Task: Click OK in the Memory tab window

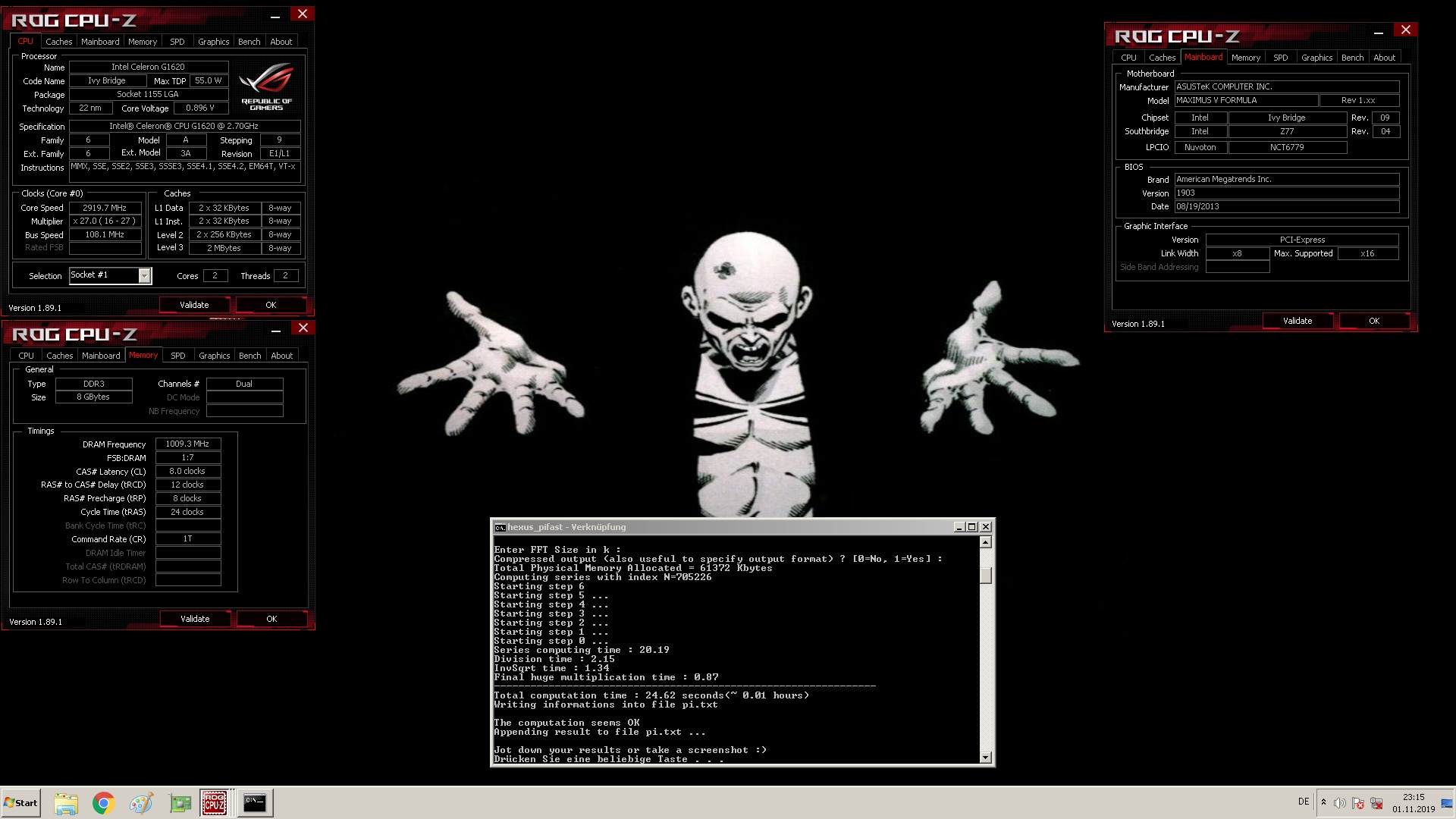Action: click(271, 619)
